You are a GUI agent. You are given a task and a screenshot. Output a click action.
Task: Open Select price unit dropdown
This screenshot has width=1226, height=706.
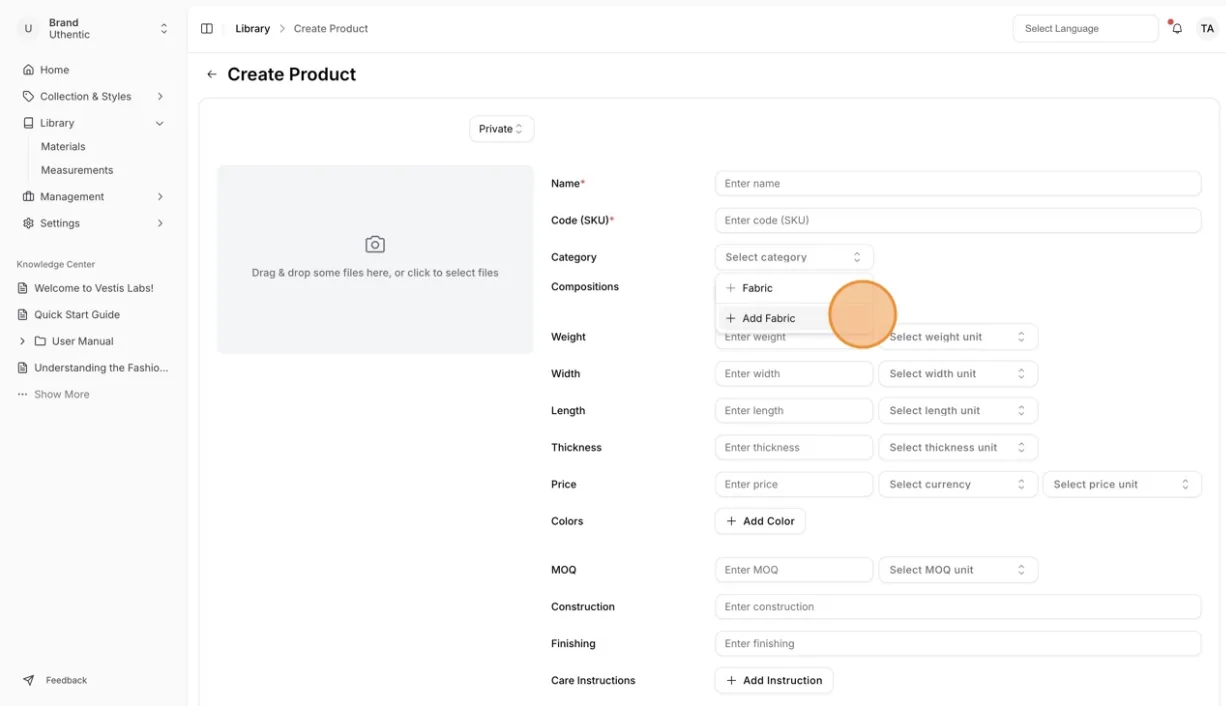[1122, 484]
